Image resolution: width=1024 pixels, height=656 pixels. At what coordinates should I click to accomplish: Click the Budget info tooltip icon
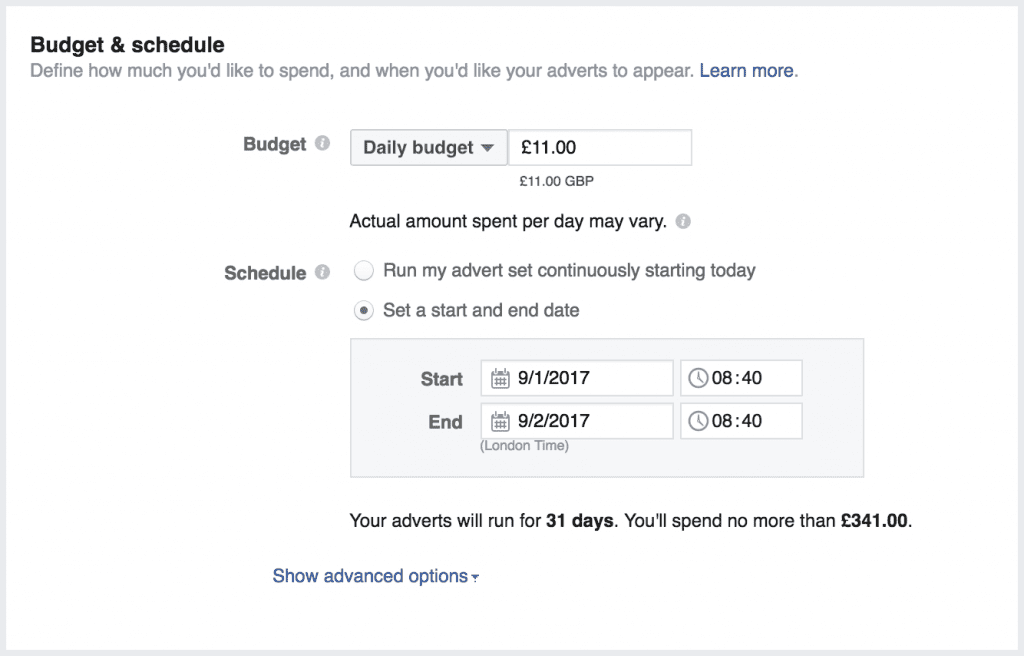(x=323, y=142)
